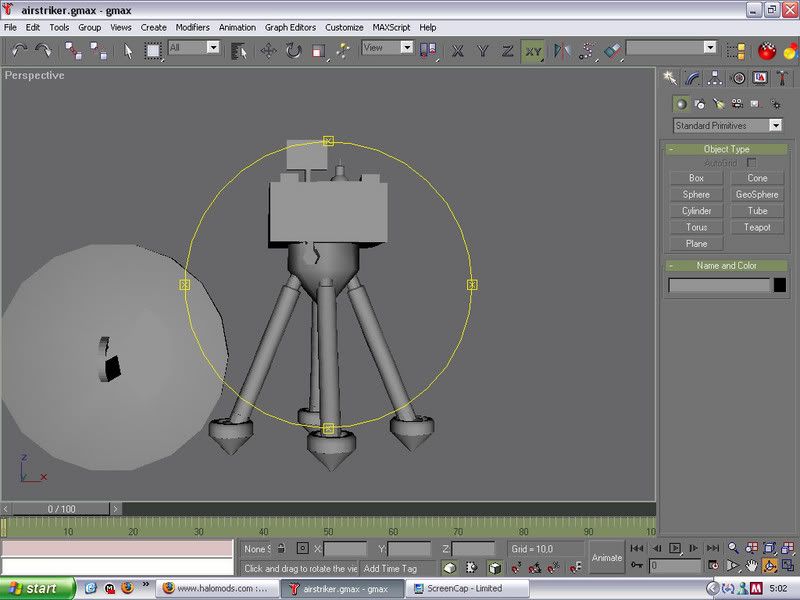Image resolution: width=800 pixels, height=600 pixels.
Task: Open the rectangular selection region flyout
Action: [x=153, y=51]
